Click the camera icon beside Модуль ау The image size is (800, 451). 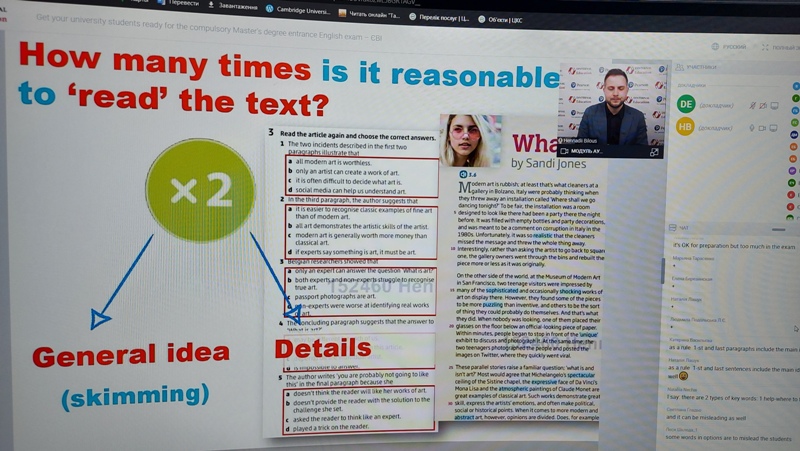click(x=564, y=151)
